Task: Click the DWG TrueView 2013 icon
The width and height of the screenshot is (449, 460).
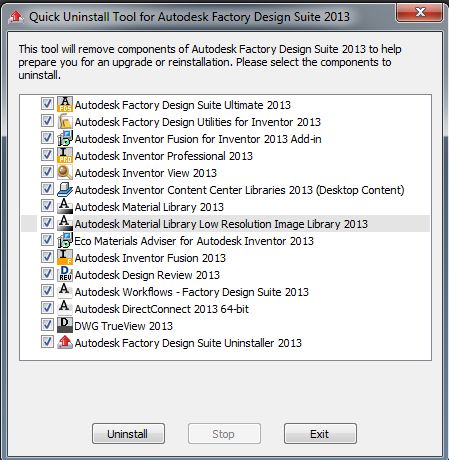Action: click(65, 325)
